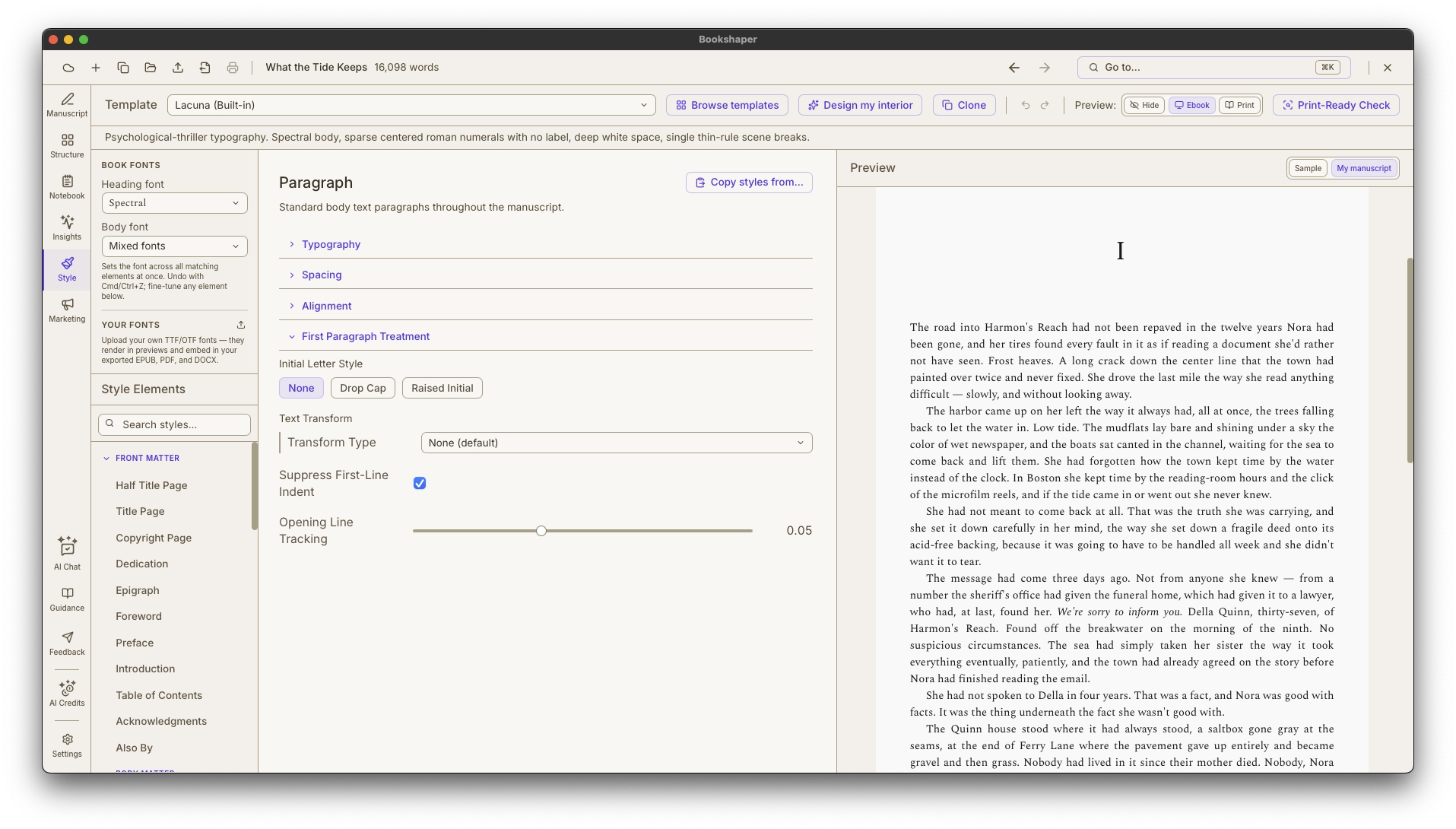Select Acknowledgments style element
1456x829 pixels.
pos(161,721)
